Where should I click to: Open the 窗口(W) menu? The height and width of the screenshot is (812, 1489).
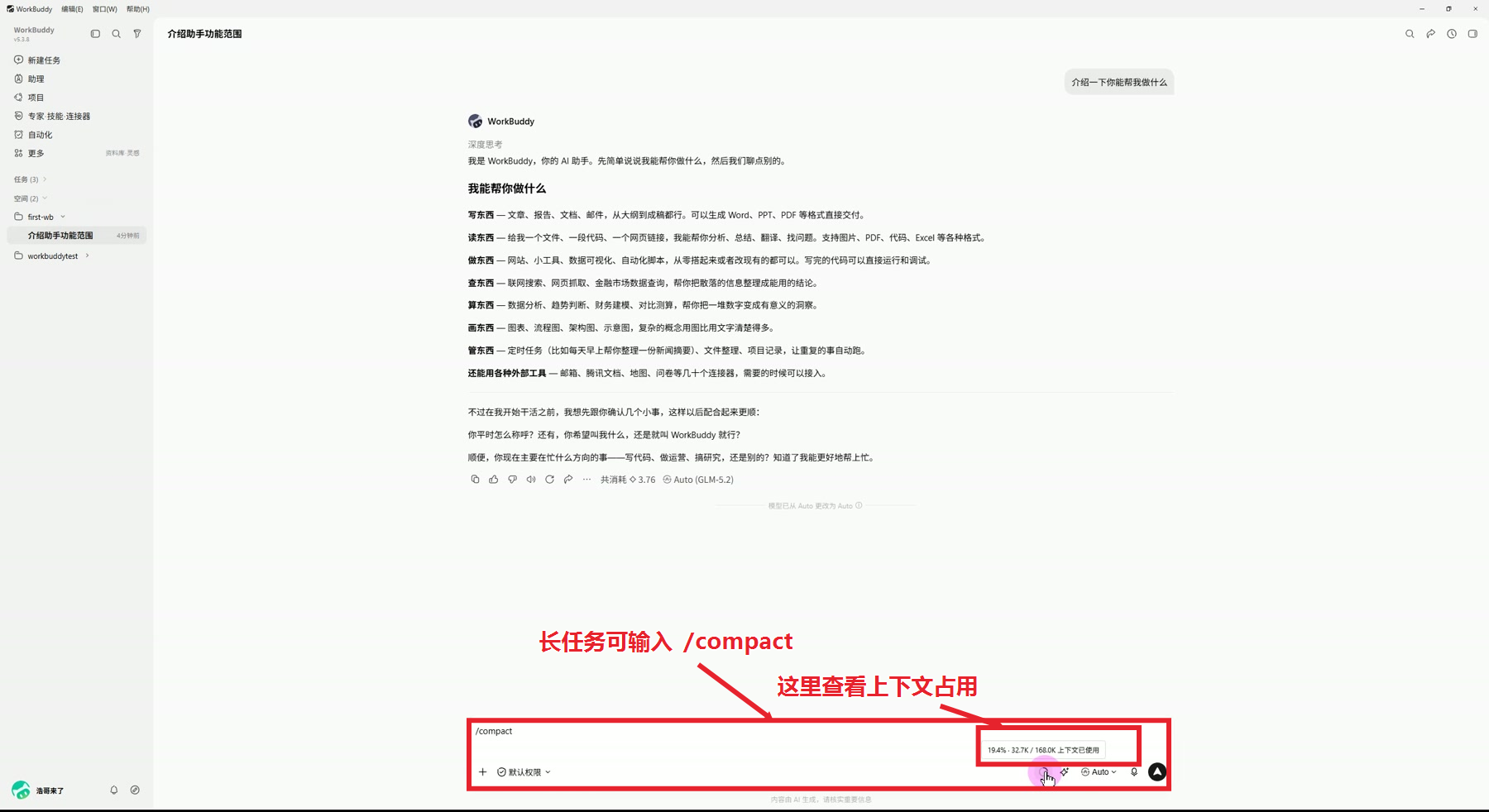(105, 9)
